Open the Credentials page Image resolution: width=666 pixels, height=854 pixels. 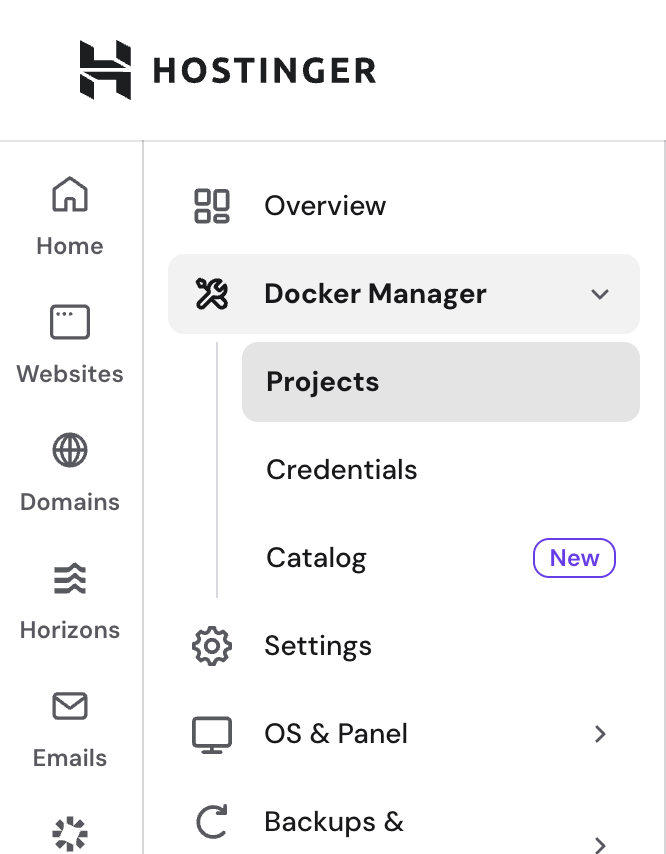[341, 469]
